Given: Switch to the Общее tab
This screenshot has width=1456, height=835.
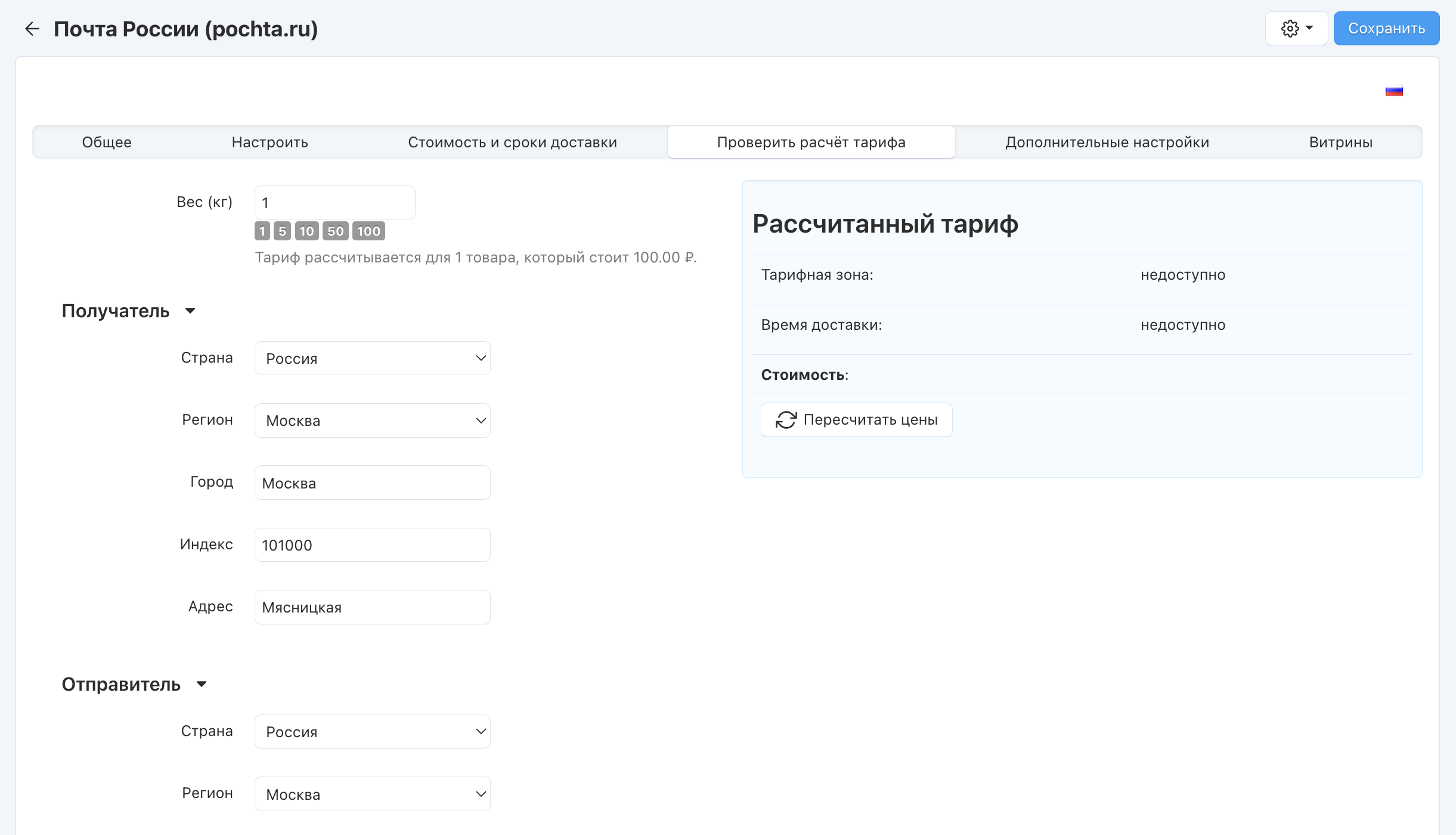Looking at the screenshot, I should pyautogui.click(x=107, y=143).
